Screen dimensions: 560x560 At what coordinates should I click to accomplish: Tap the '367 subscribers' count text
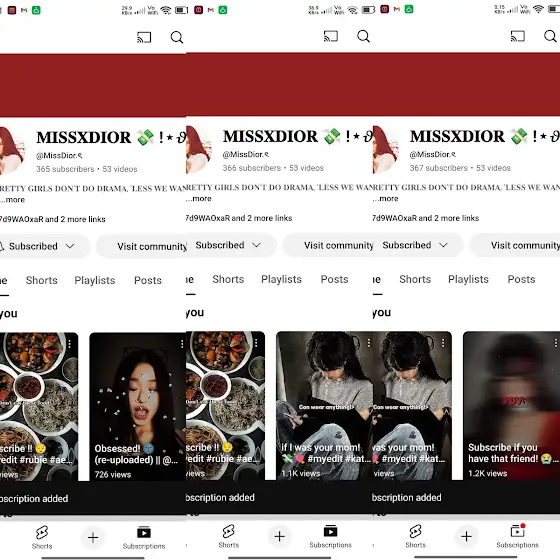coord(439,168)
